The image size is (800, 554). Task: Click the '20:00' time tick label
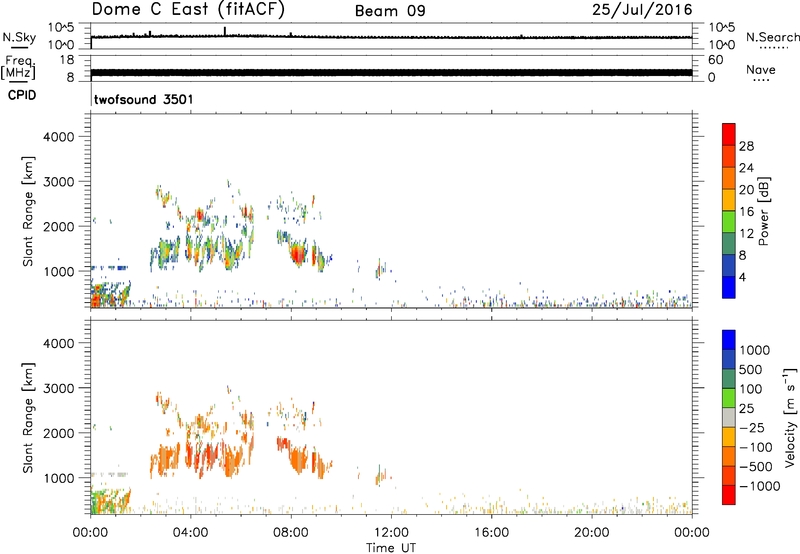591,533
